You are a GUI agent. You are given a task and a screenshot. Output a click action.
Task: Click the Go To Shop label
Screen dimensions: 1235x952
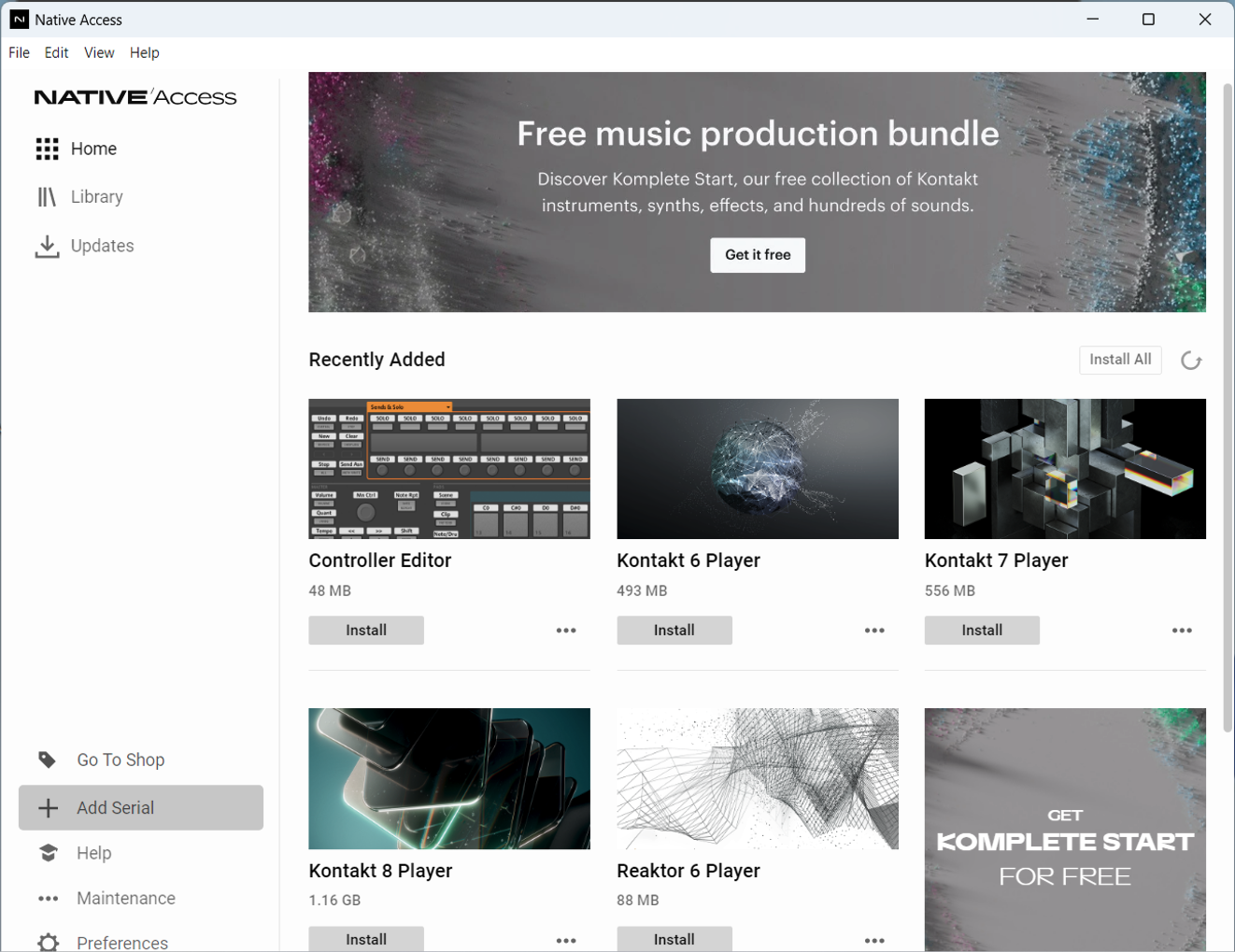(x=121, y=760)
